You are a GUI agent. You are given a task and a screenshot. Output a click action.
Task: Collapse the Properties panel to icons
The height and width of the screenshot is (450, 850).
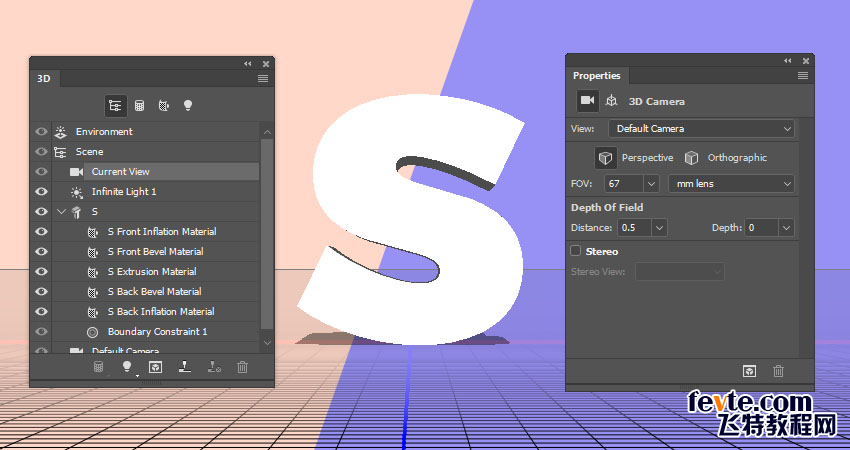click(x=788, y=61)
